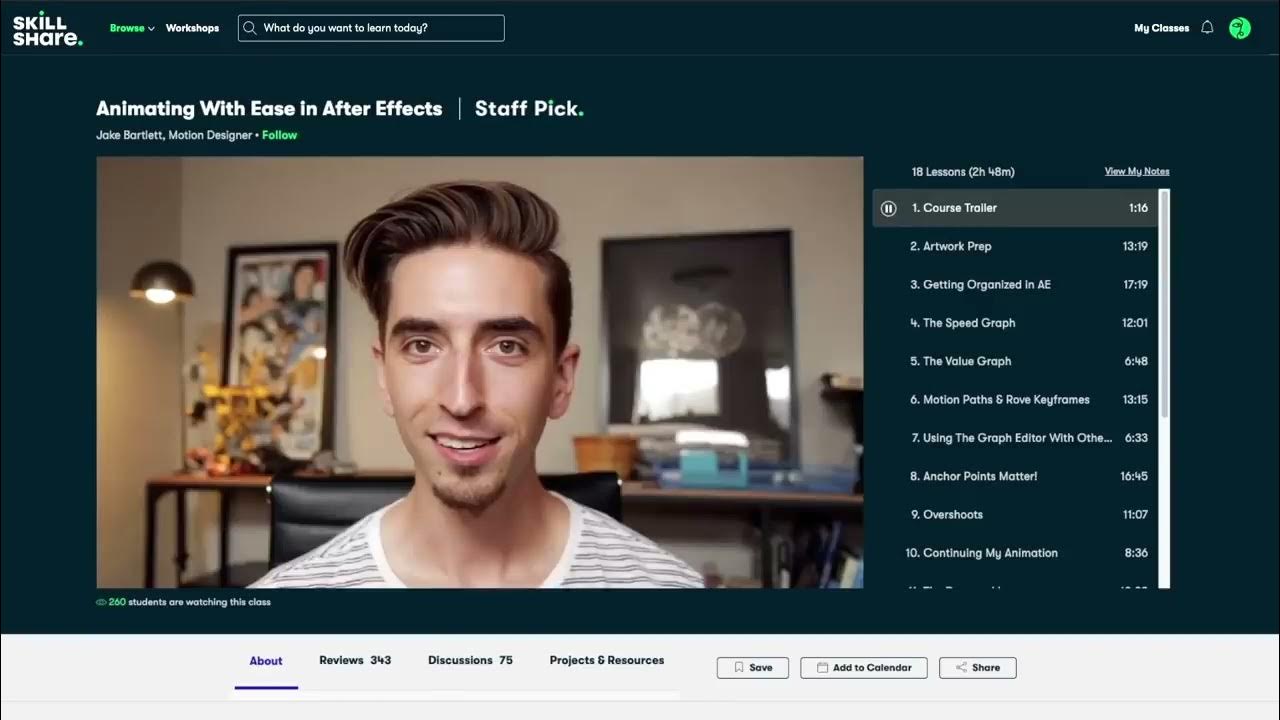
Task: Select lesson 5. The Value Graph
Action: tap(1015, 361)
